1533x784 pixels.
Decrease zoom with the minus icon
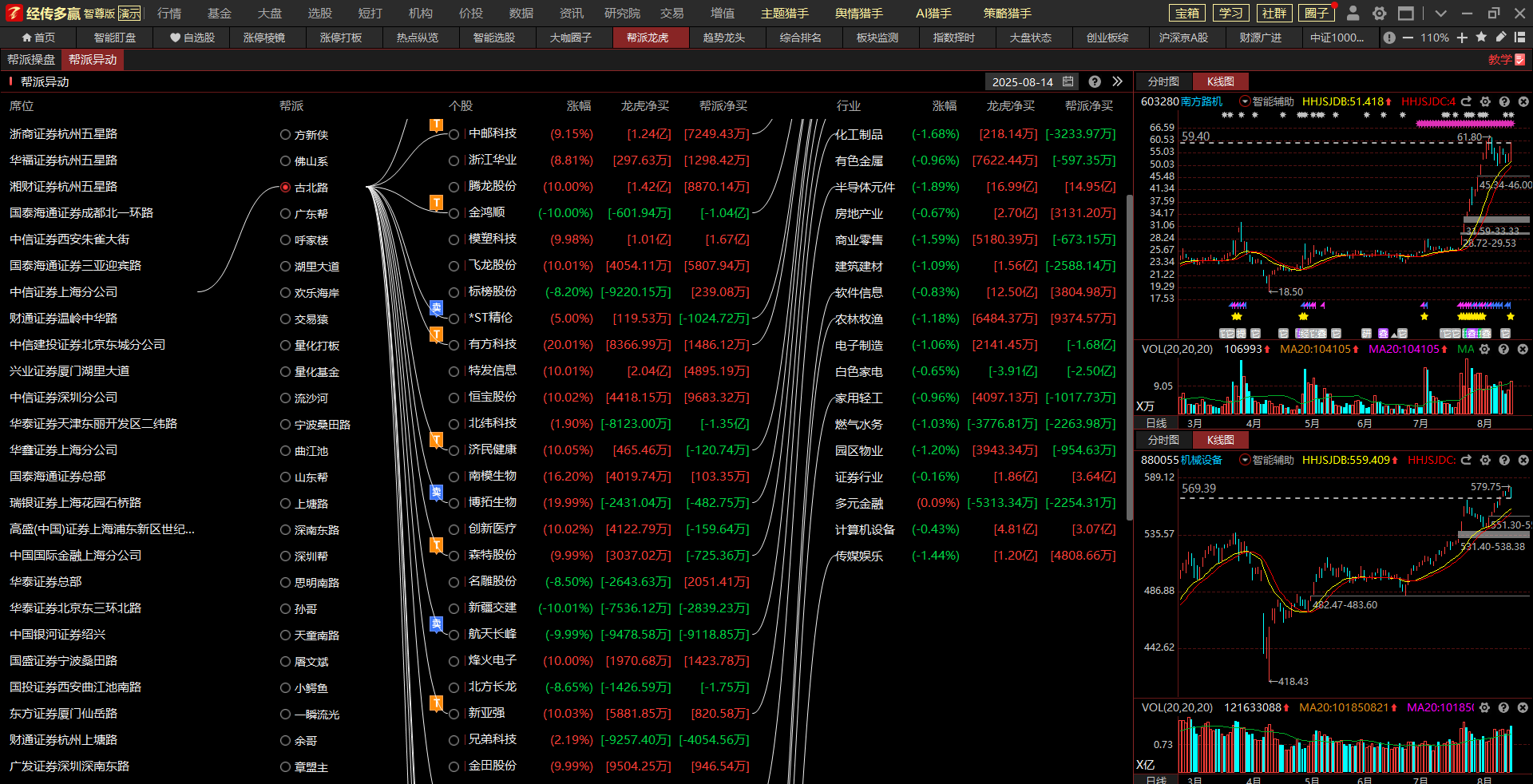pyautogui.click(x=1408, y=38)
